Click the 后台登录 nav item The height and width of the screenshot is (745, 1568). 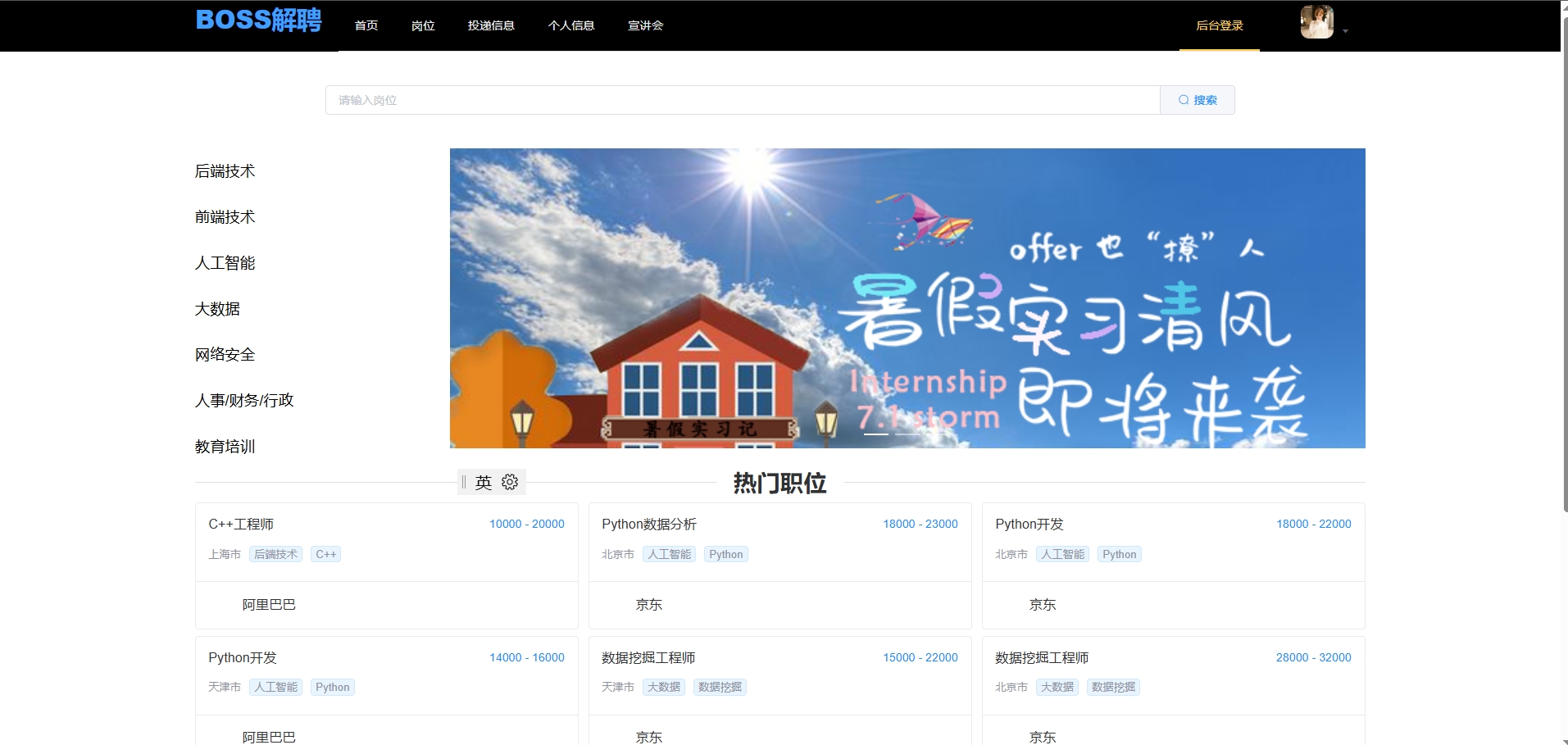tap(1220, 25)
